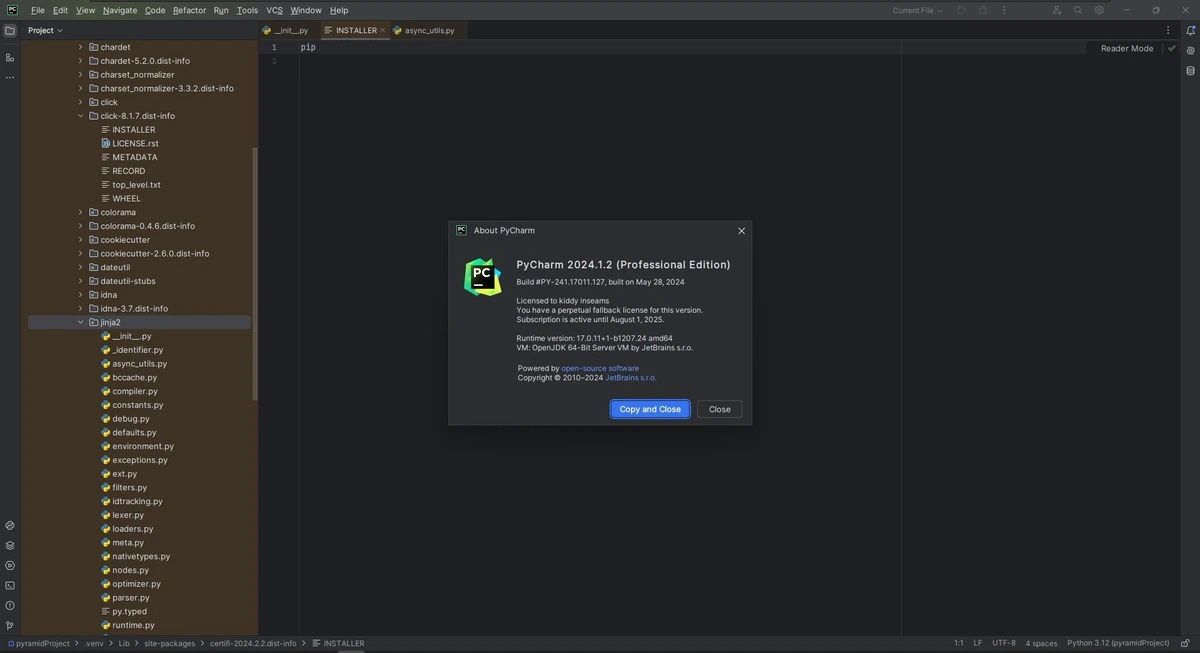Switch to the __init__.py editor tab
This screenshot has width=1200, height=653.
click(286, 30)
